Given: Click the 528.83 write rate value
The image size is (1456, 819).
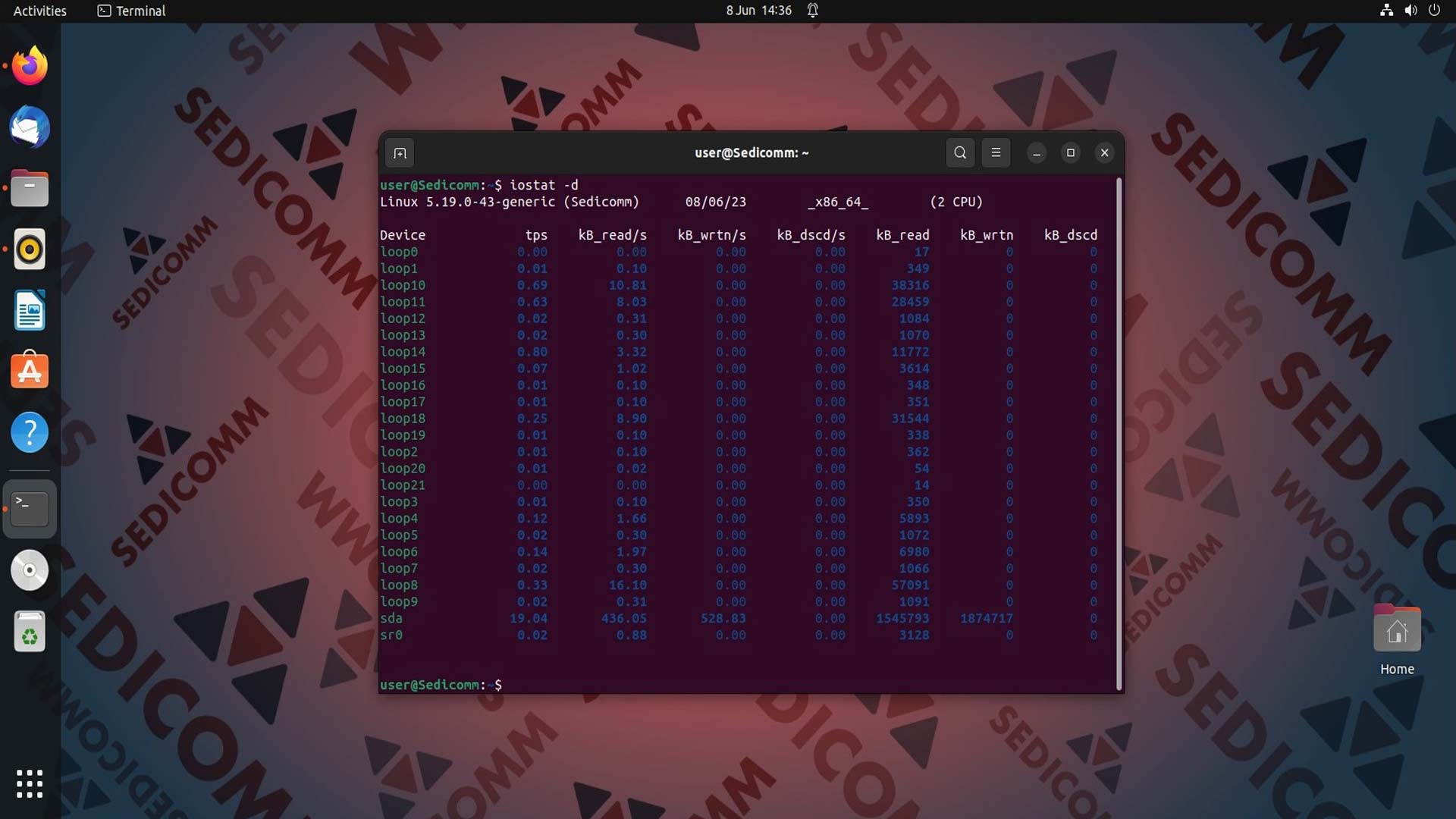Looking at the screenshot, I should point(723,619).
